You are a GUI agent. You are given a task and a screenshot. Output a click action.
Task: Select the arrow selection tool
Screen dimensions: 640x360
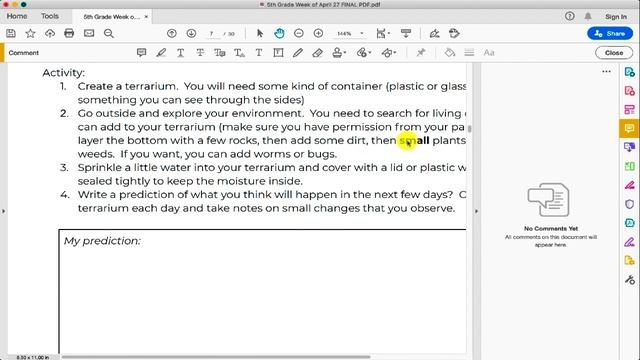(x=260, y=33)
